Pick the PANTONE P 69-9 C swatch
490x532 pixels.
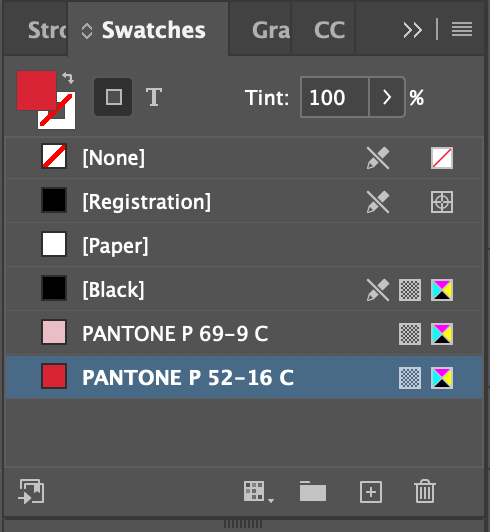(x=244, y=333)
